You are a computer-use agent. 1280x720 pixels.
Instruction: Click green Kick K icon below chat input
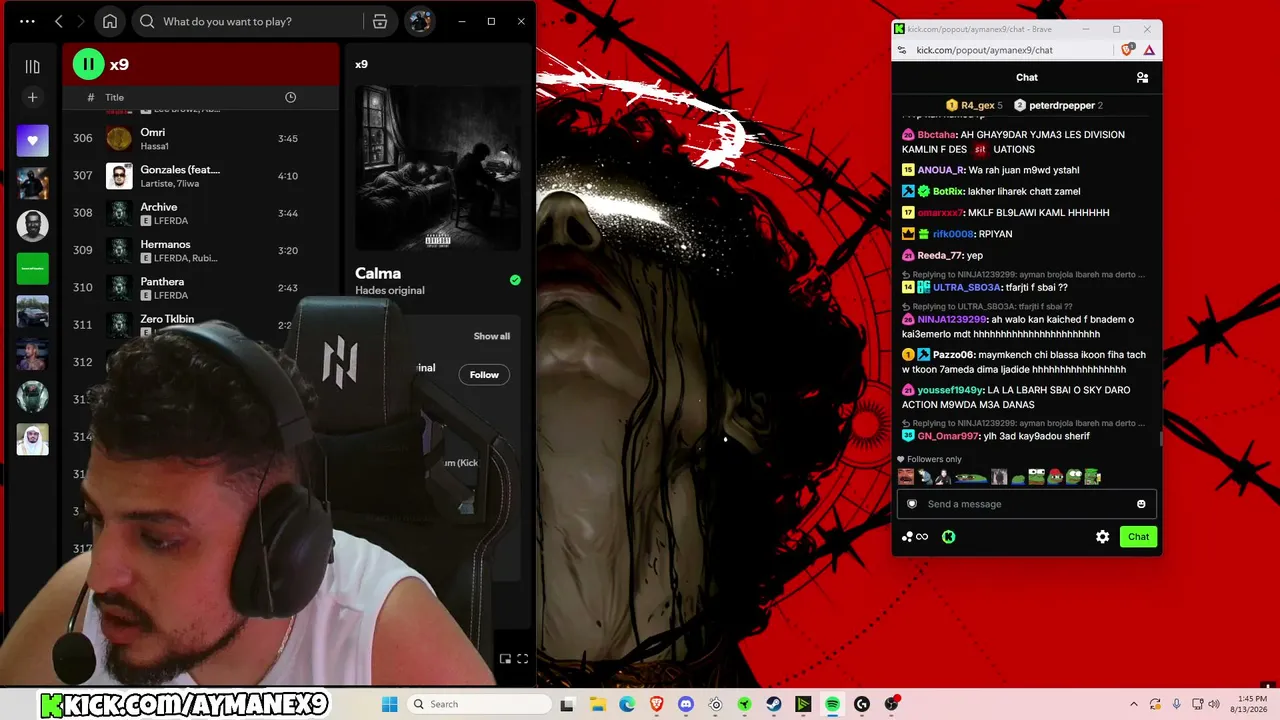pos(949,537)
